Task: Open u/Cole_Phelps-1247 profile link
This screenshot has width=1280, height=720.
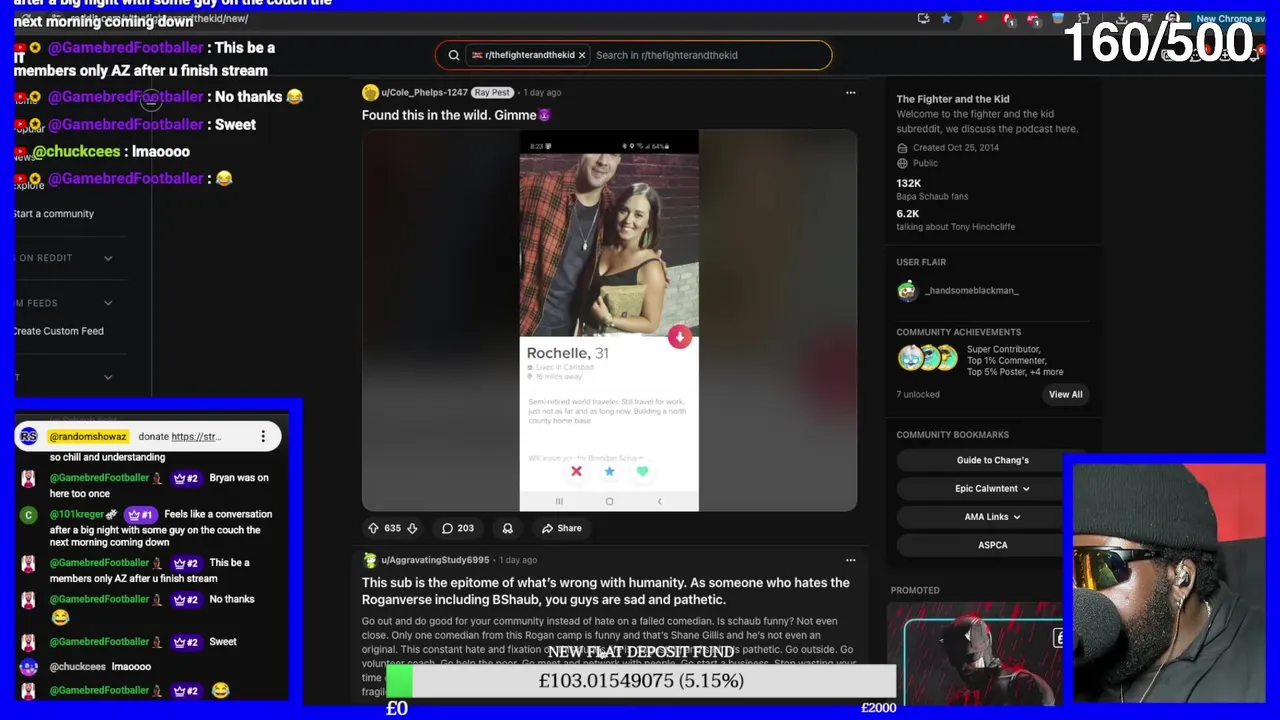Action: 424,92
